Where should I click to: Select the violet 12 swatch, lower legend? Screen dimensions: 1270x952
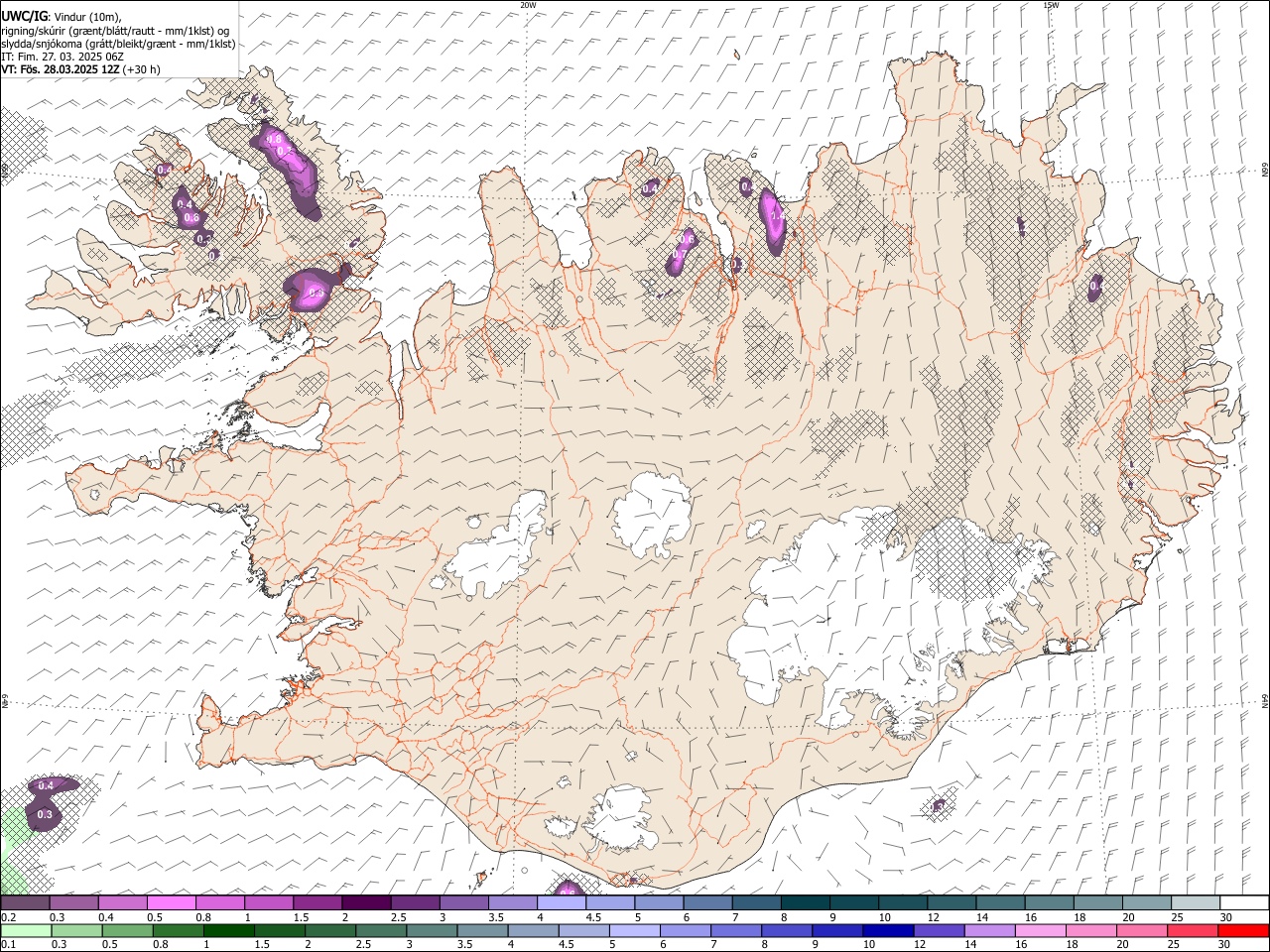pyautogui.click(x=938, y=930)
